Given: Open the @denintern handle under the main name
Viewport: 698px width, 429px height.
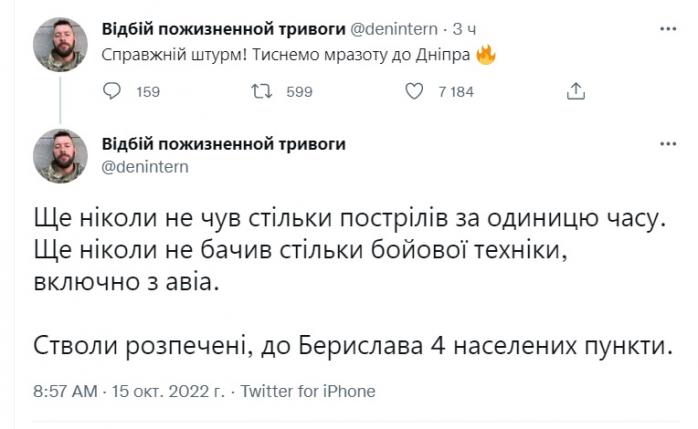Looking at the screenshot, I should 145,165.
